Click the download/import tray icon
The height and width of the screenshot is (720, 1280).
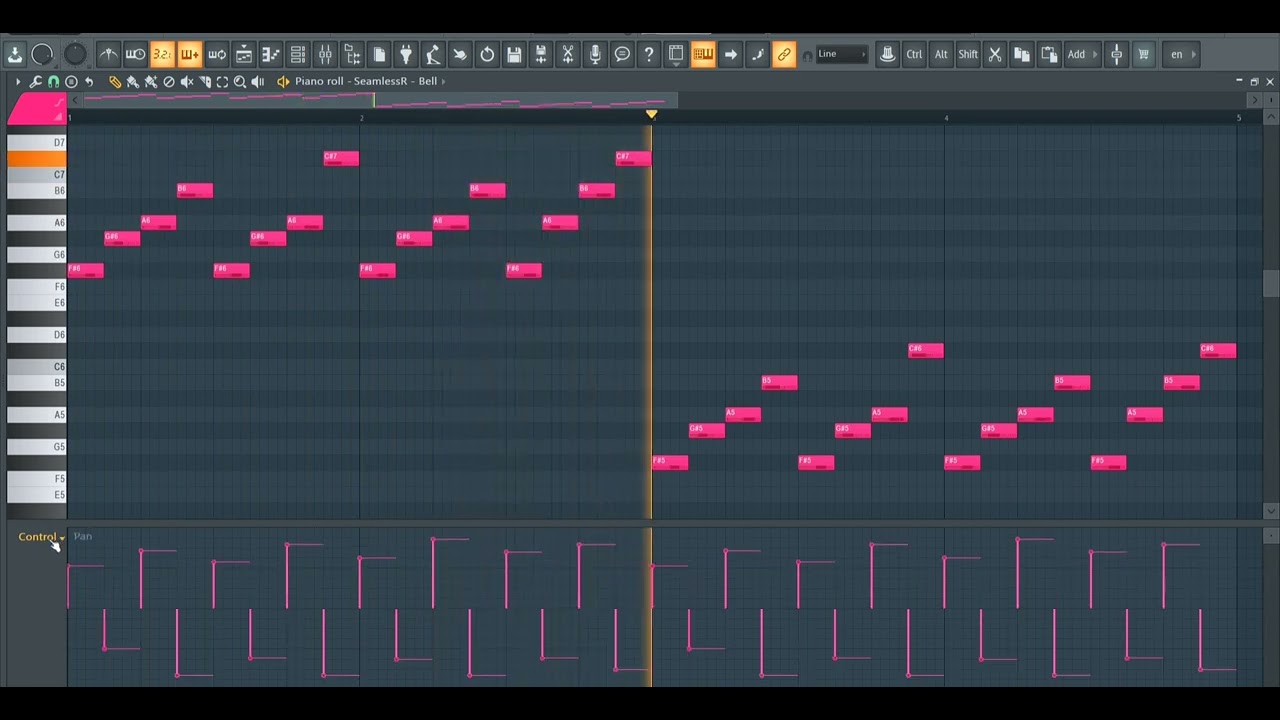(x=15, y=54)
